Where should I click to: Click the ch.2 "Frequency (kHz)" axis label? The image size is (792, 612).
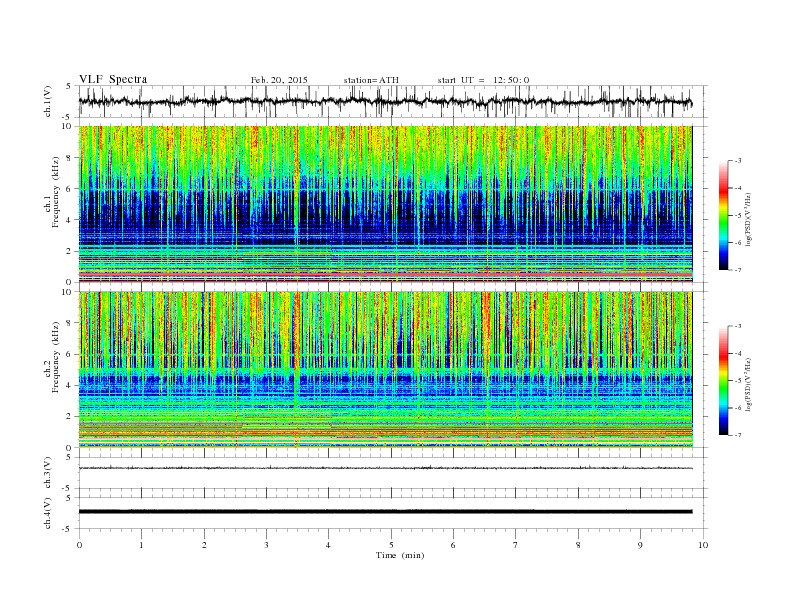[x=56, y=358]
